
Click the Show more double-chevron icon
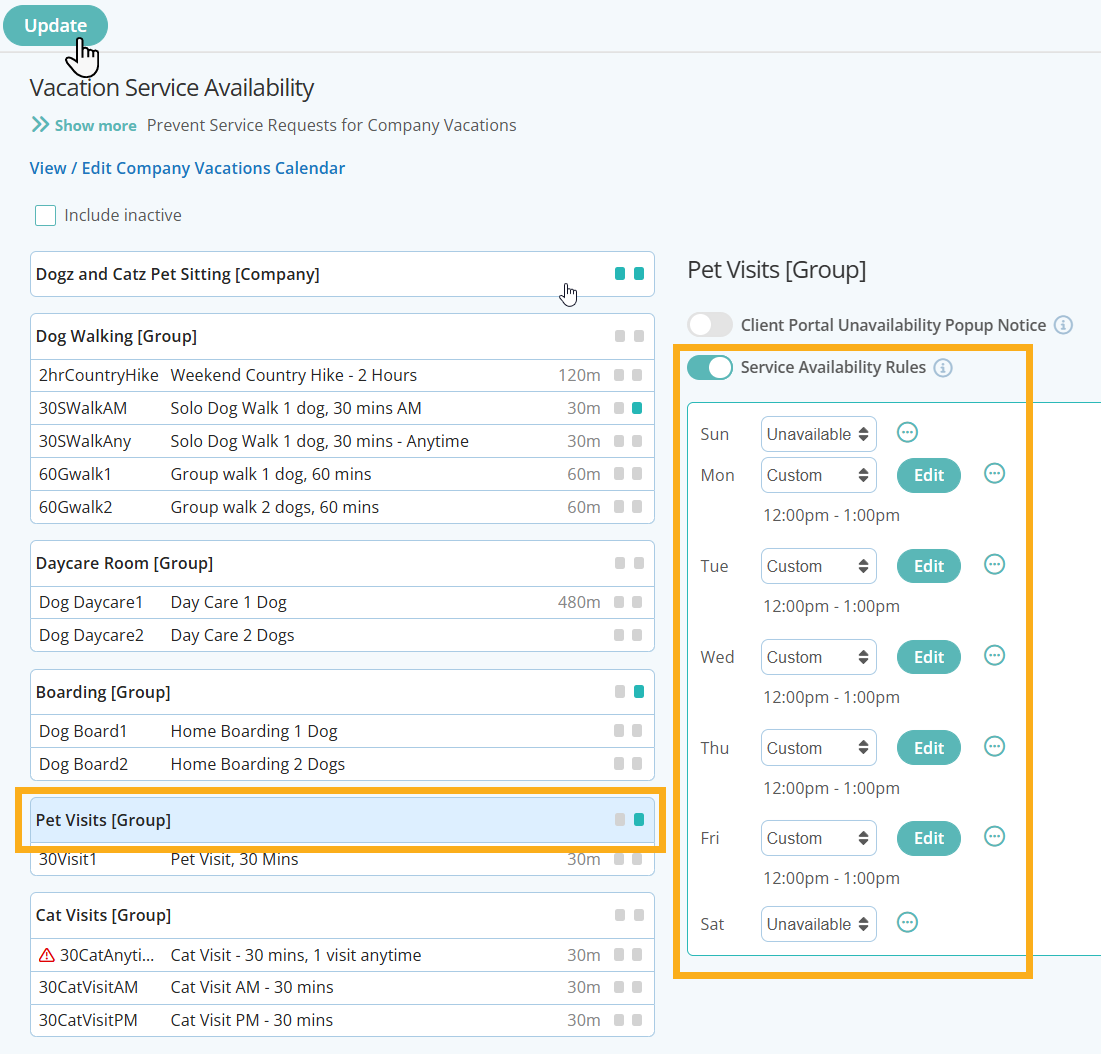[40, 125]
